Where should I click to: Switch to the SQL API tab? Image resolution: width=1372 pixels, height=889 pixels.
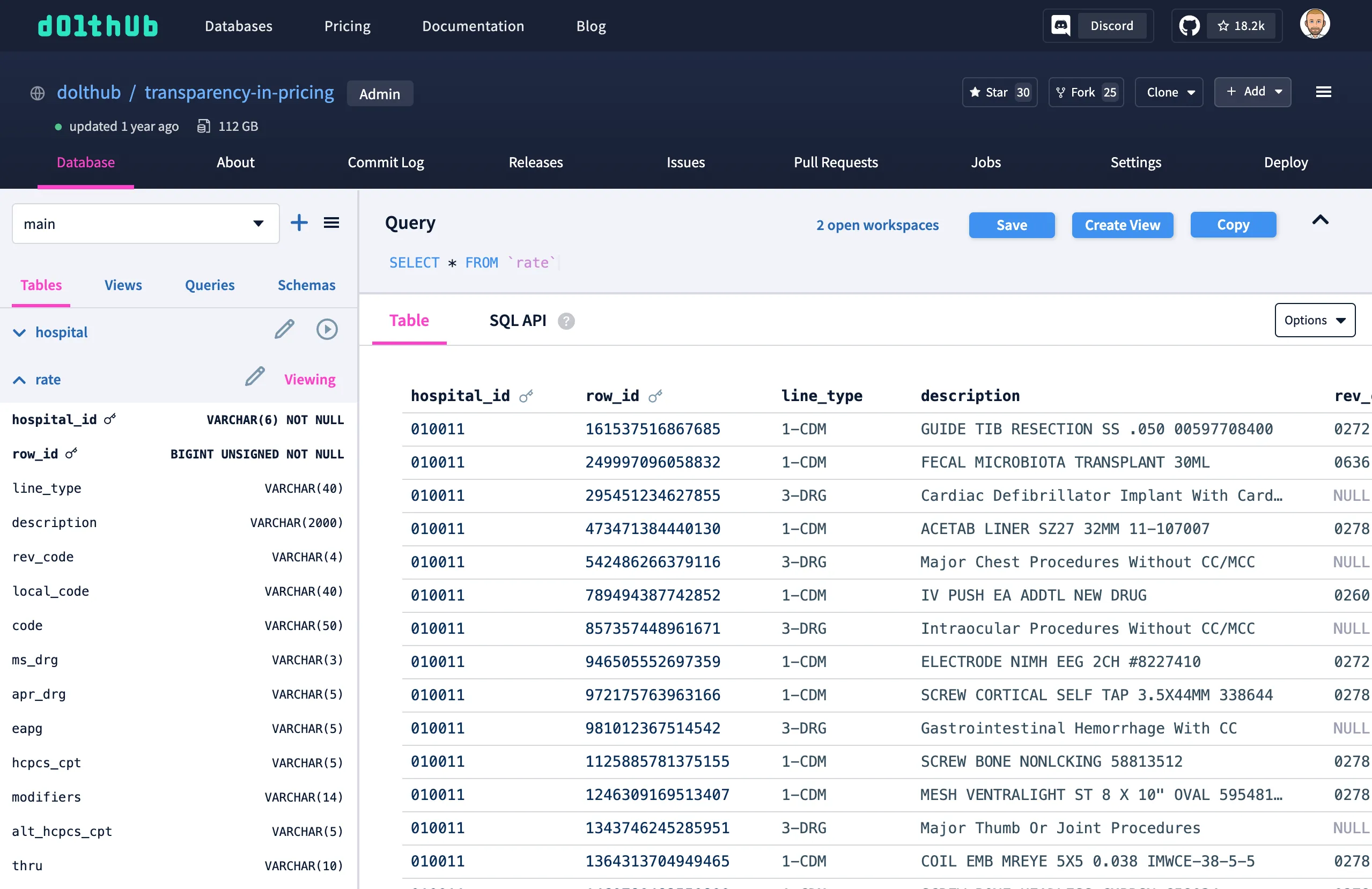(x=517, y=321)
